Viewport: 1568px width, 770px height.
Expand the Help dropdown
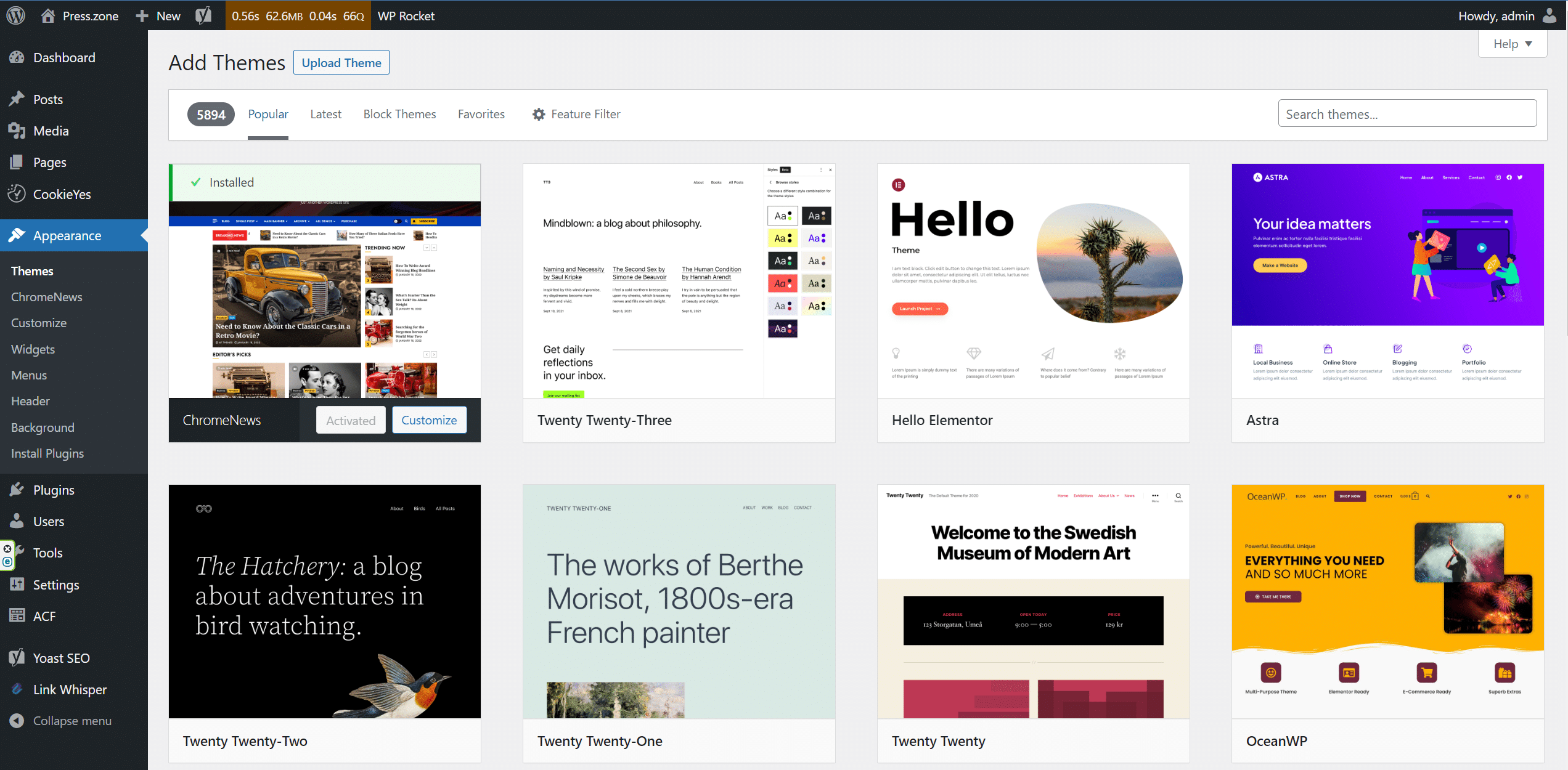[x=1511, y=43]
